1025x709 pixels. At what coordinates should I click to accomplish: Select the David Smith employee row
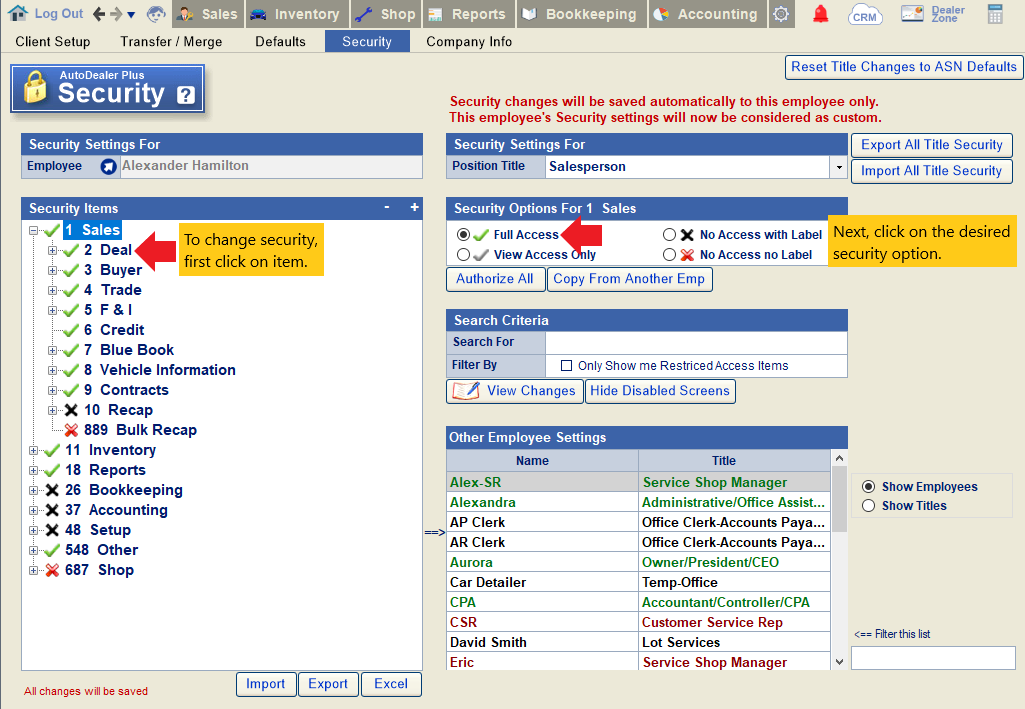[x=638, y=642]
